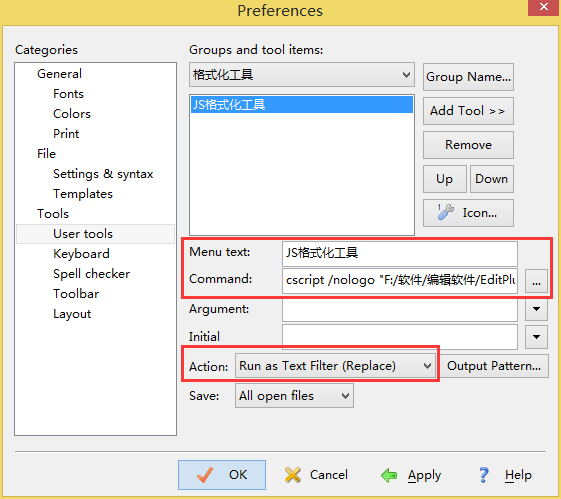Select the Spell checker category
Viewport: 561px width, 499px height.
tap(92, 274)
